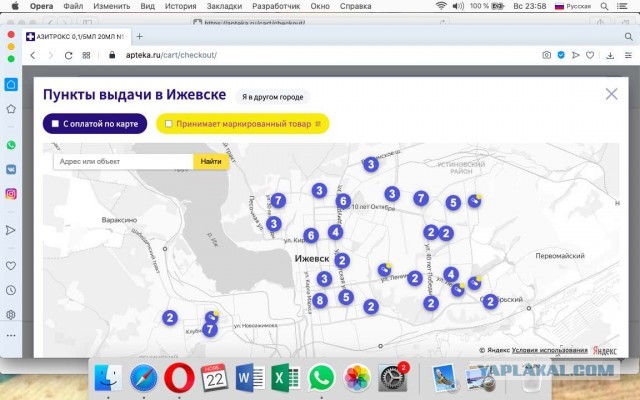Select cluster 7 above ул. Новоажимова label
The image size is (640, 400).
point(210,329)
